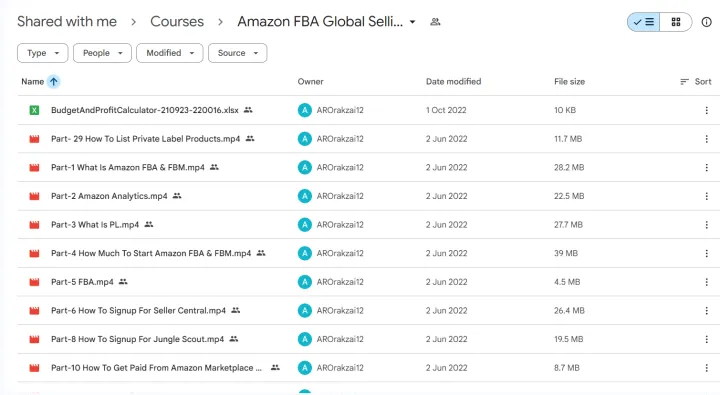Image resolution: width=720 pixels, height=395 pixels.
Task: Select Part-8 How To Signup For Jungle Scout.mp4
Action: 137,339
